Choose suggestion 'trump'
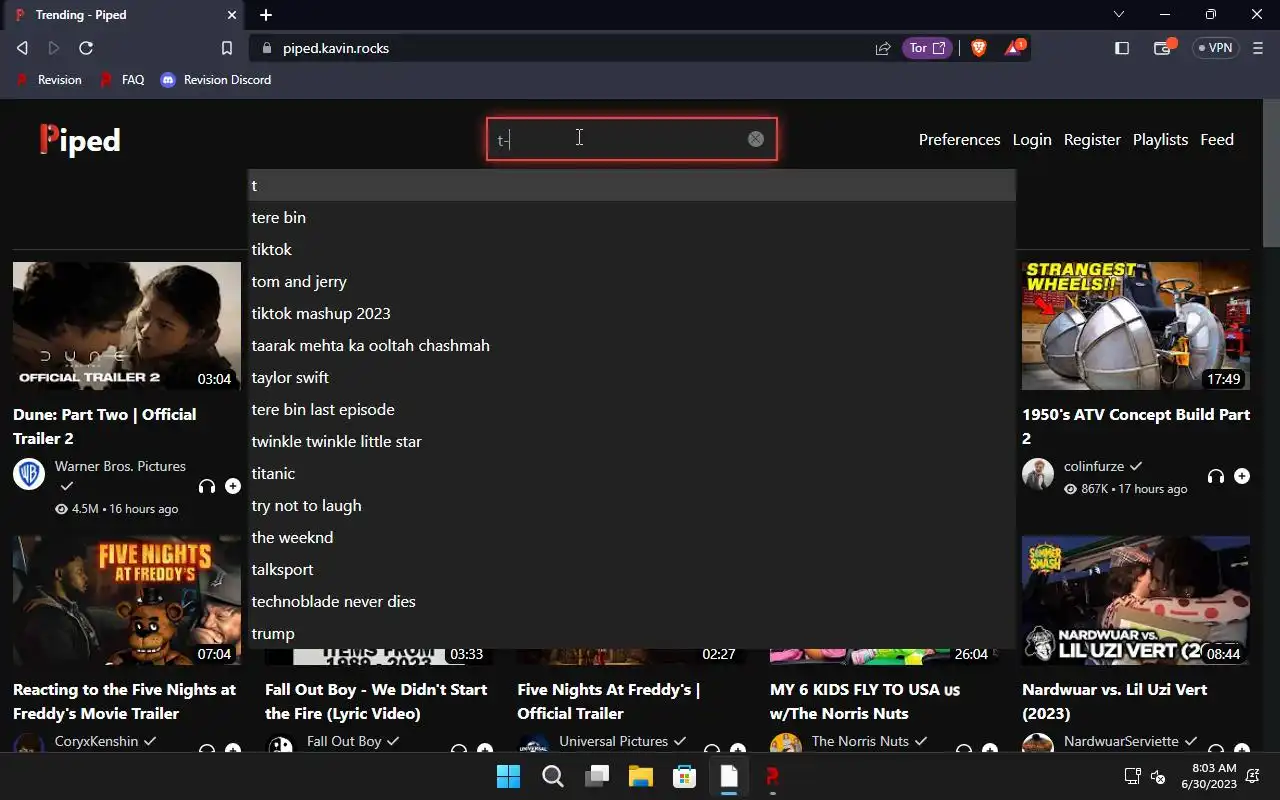 [x=632, y=633]
